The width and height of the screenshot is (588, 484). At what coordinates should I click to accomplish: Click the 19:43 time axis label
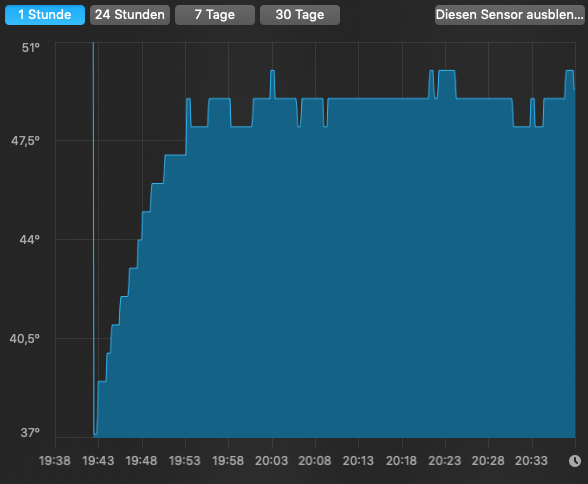point(98,460)
